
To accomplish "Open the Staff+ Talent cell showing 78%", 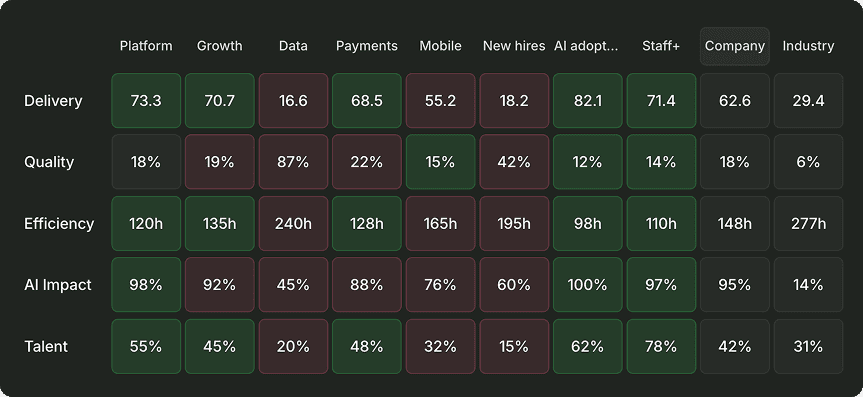I will coord(661,346).
